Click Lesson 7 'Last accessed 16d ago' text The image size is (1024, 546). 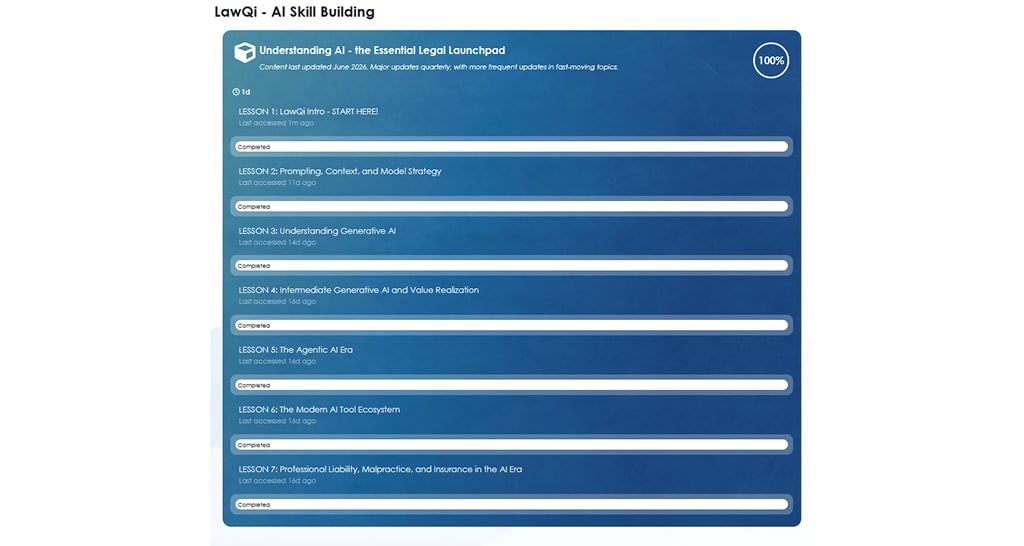(x=277, y=481)
